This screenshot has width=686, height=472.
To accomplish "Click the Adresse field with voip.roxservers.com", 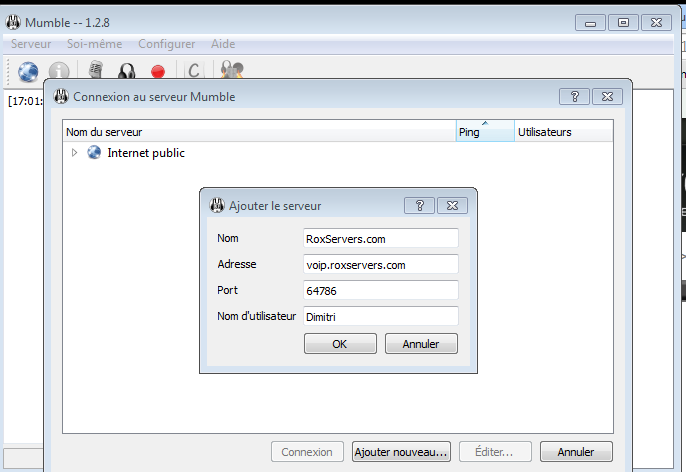I will (381, 264).
